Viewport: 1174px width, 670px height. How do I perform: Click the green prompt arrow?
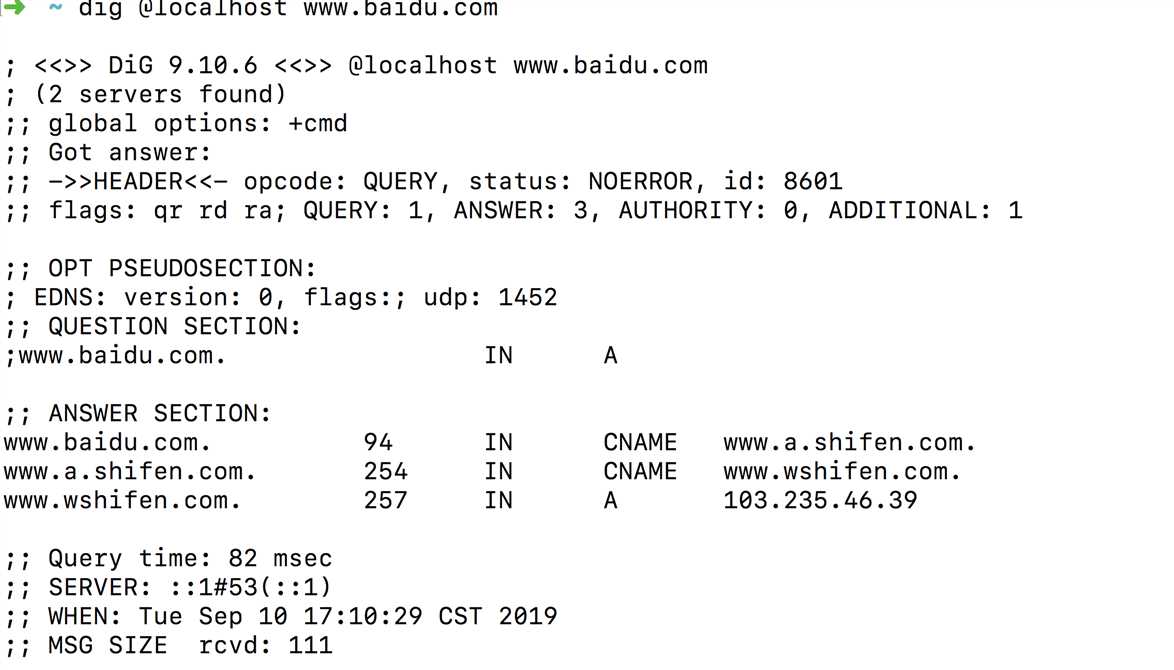[x=14, y=6]
